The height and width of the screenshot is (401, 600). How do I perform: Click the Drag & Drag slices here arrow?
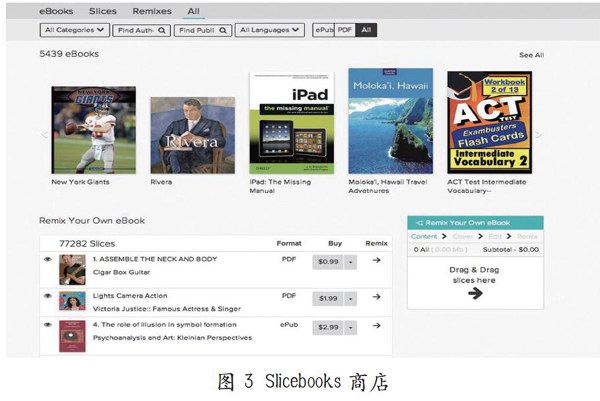pos(475,293)
